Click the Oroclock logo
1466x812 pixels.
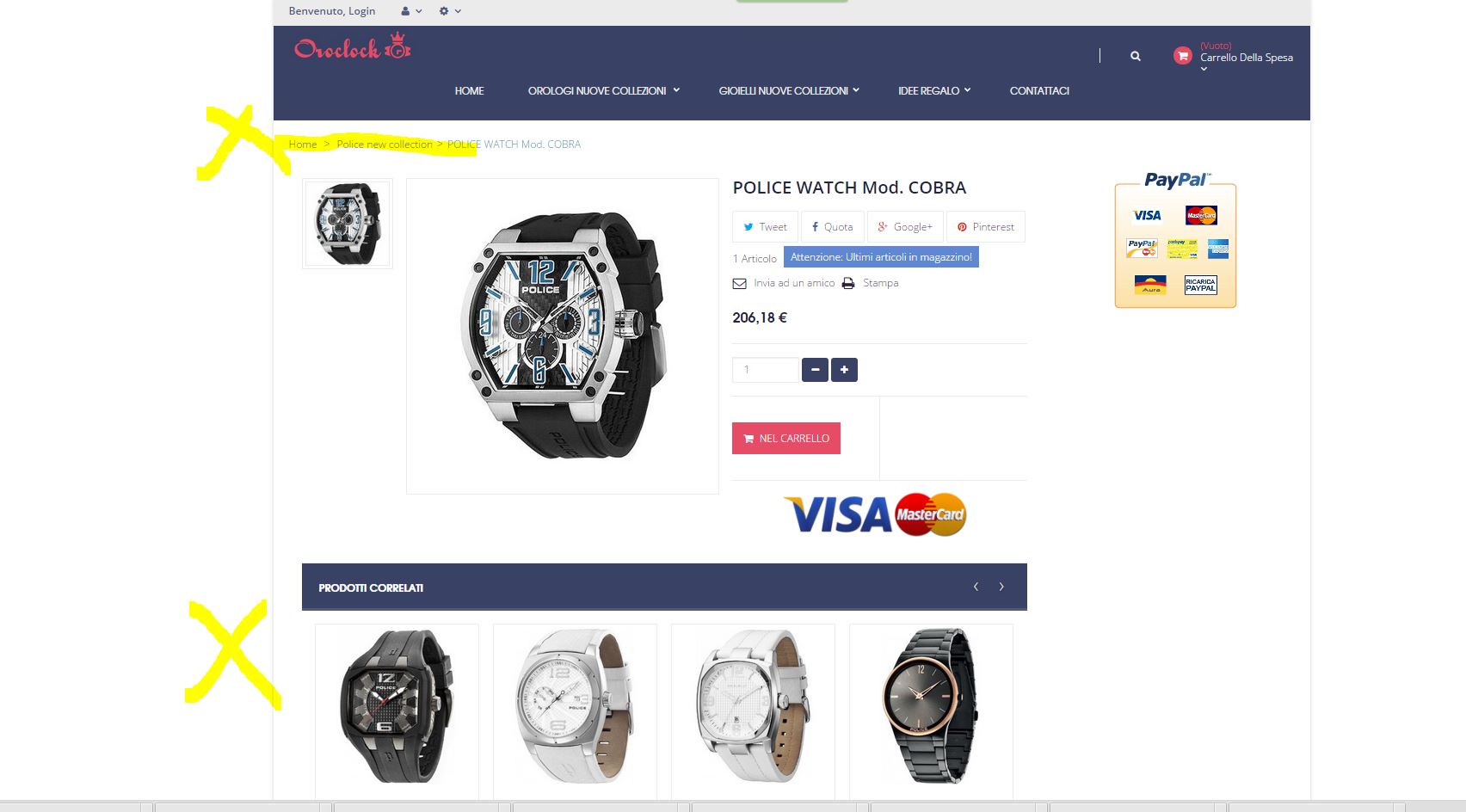(353, 46)
